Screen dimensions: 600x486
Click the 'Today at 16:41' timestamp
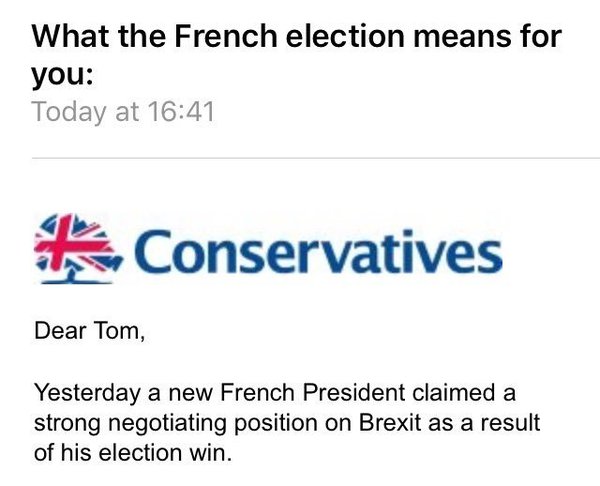(x=123, y=110)
